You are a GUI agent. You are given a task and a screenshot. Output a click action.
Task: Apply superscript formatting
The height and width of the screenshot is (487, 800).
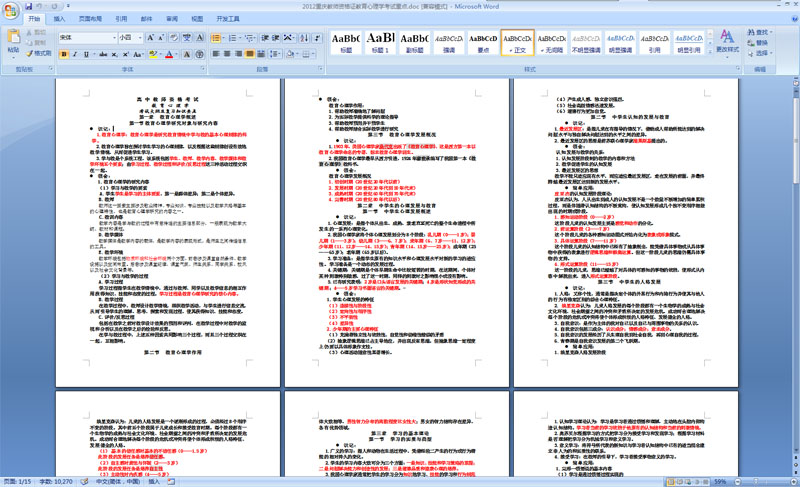(x=125, y=54)
